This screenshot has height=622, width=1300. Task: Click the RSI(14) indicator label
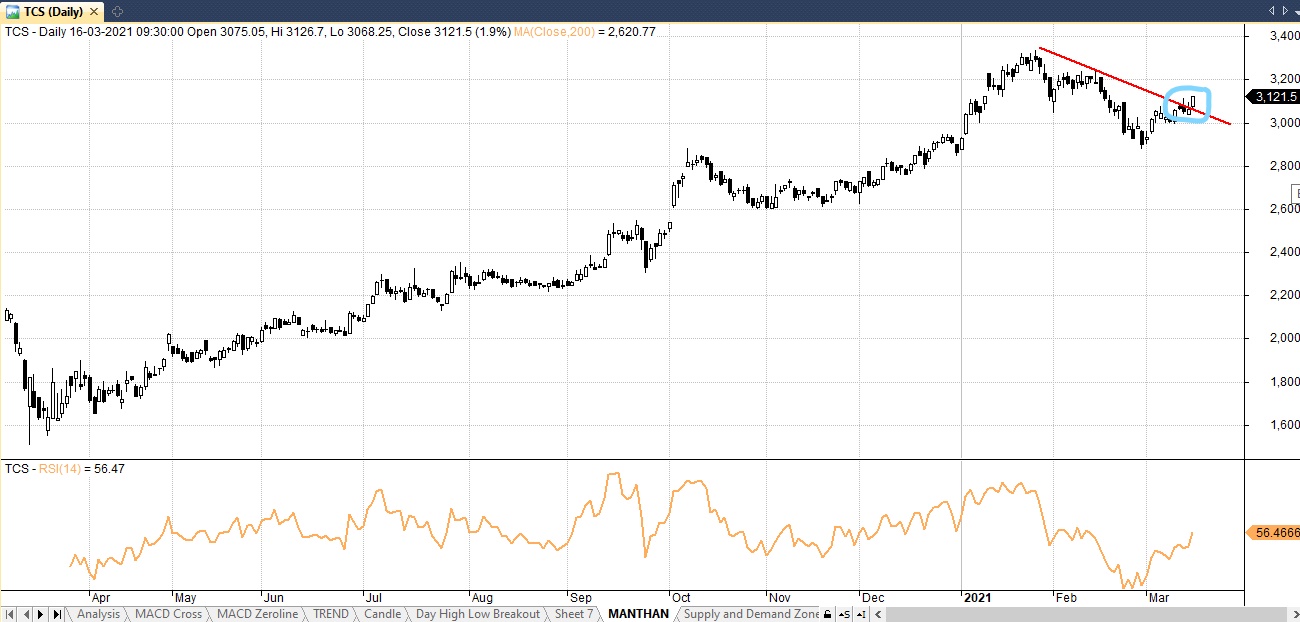click(60, 468)
